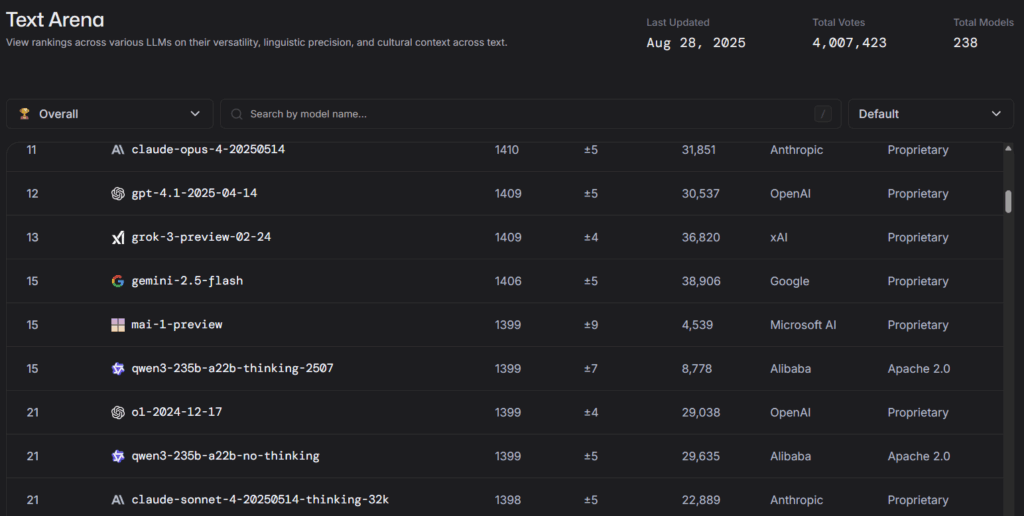This screenshot has width=1024, height=516.
Task: Click Alibaba in the qwen3 thinking-2507 row
Action: coord(790,368)
